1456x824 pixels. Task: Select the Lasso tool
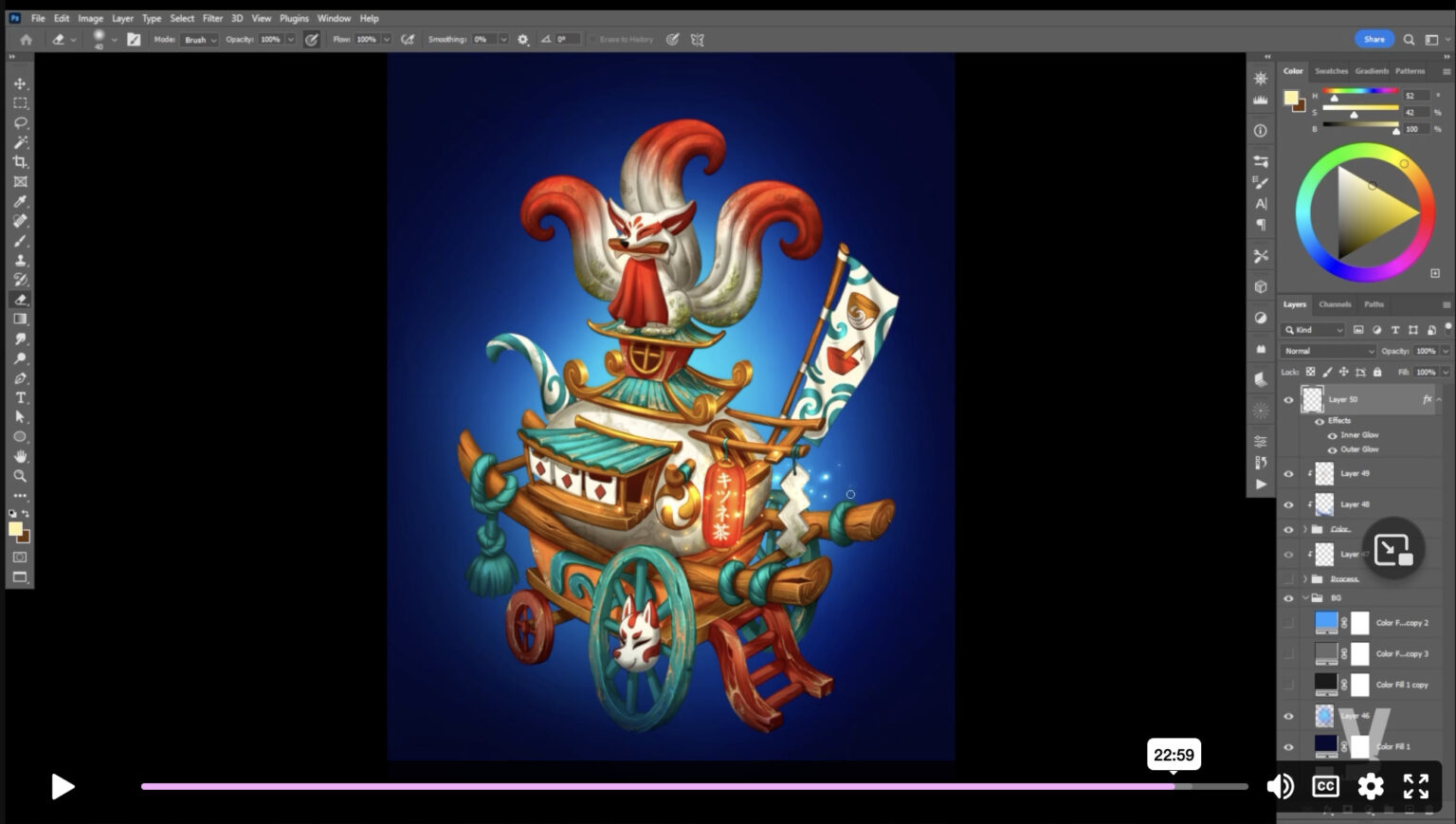[20, 123]
